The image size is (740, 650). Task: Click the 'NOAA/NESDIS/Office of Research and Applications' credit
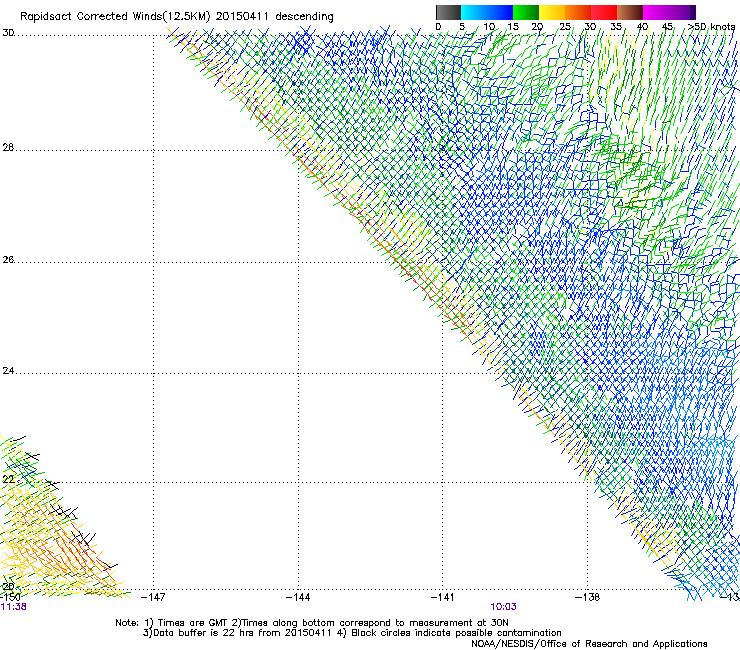(x=589, y=644)
